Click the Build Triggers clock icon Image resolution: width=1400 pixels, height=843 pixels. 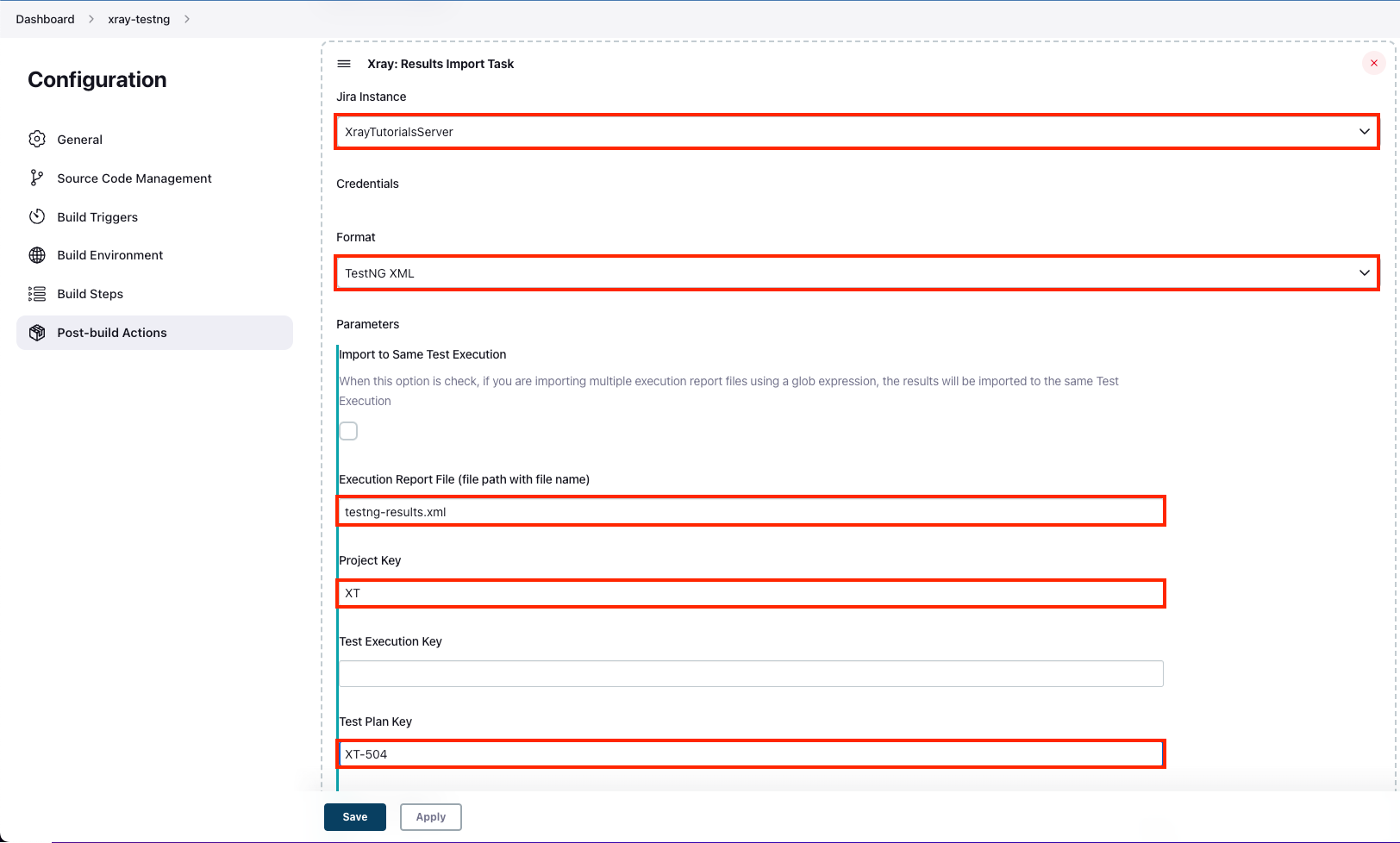(37, 216)
